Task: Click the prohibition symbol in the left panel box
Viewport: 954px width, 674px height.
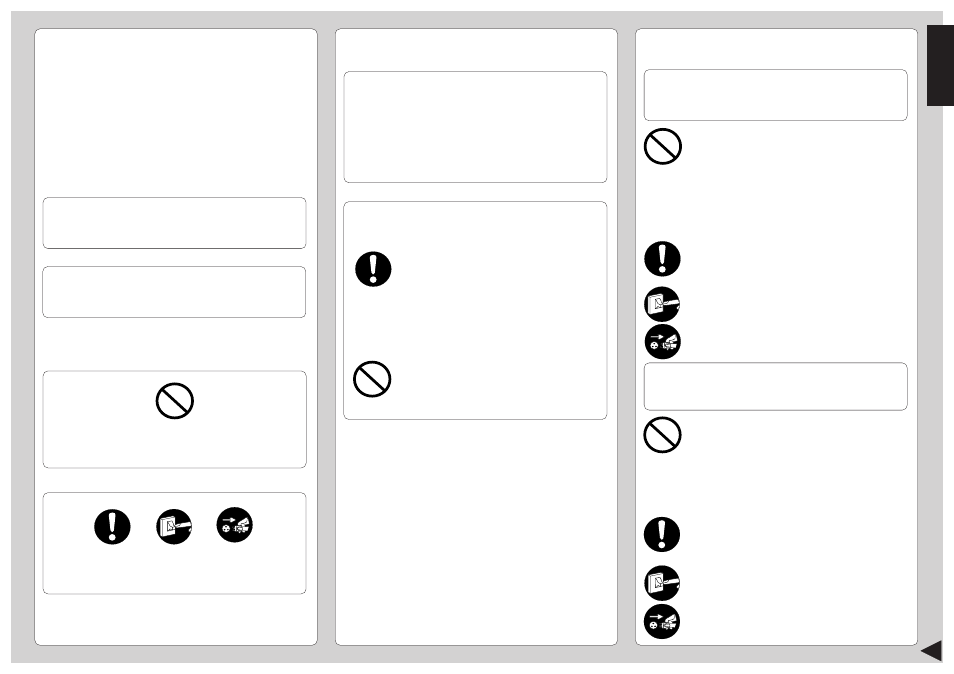Action: tap(175, 401)
